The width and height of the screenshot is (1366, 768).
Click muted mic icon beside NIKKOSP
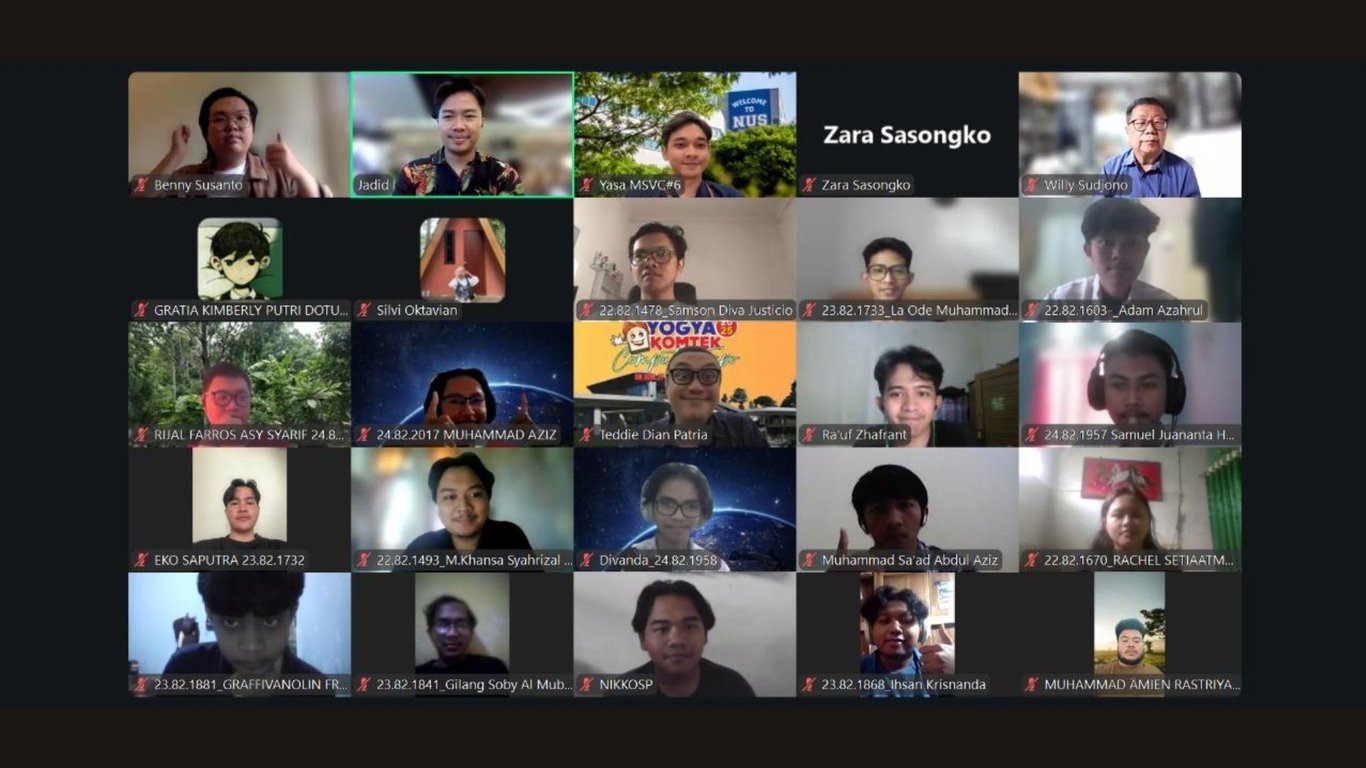point(587,685)
